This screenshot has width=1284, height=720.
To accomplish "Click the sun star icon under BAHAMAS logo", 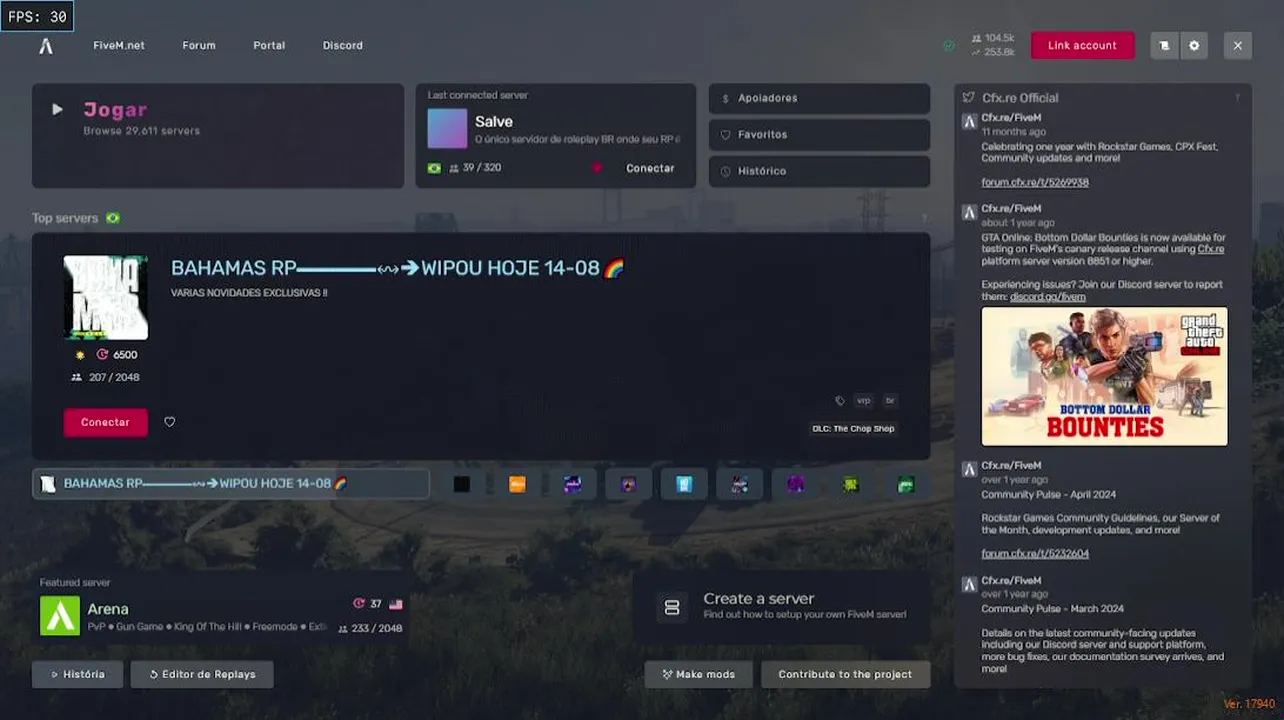I will pyautogui.click(x=80, y=355).
